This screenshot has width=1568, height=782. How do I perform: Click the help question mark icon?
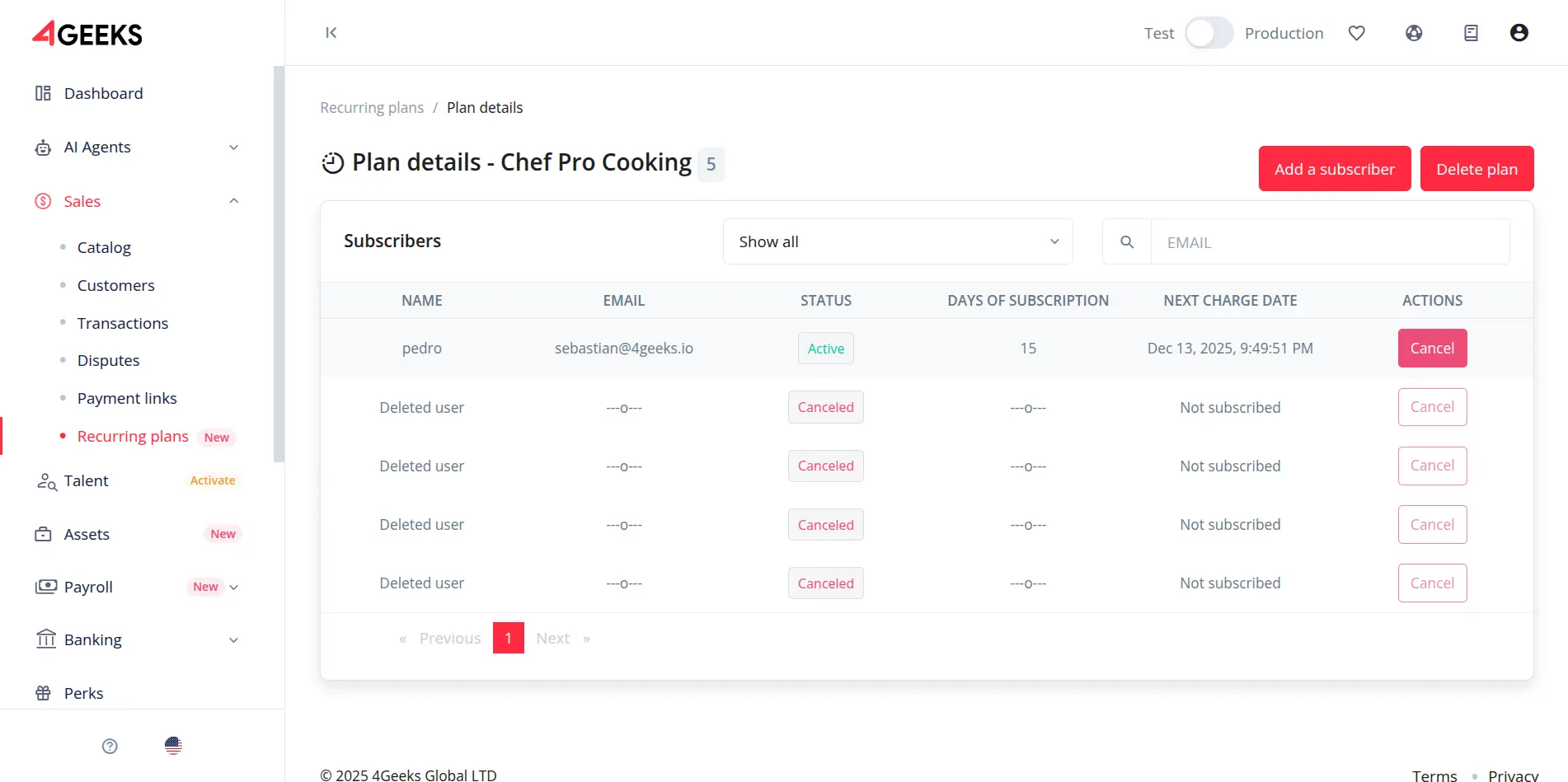pyautogui.click(x=110, y=746)
